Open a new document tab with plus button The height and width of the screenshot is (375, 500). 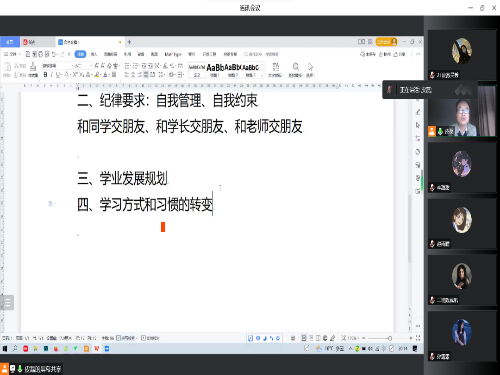coord(129,42)
